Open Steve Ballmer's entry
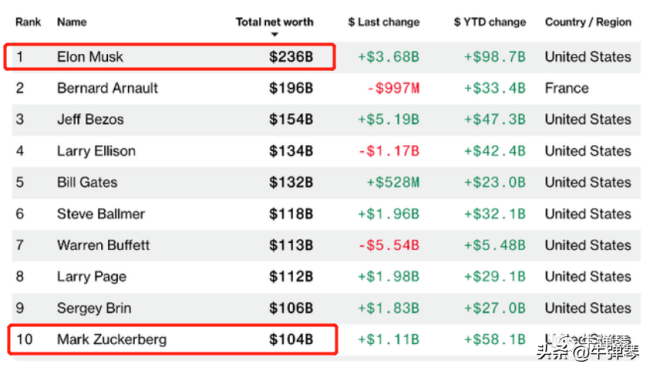The width and height of the screenshot is (650, 371). point(101,214)
